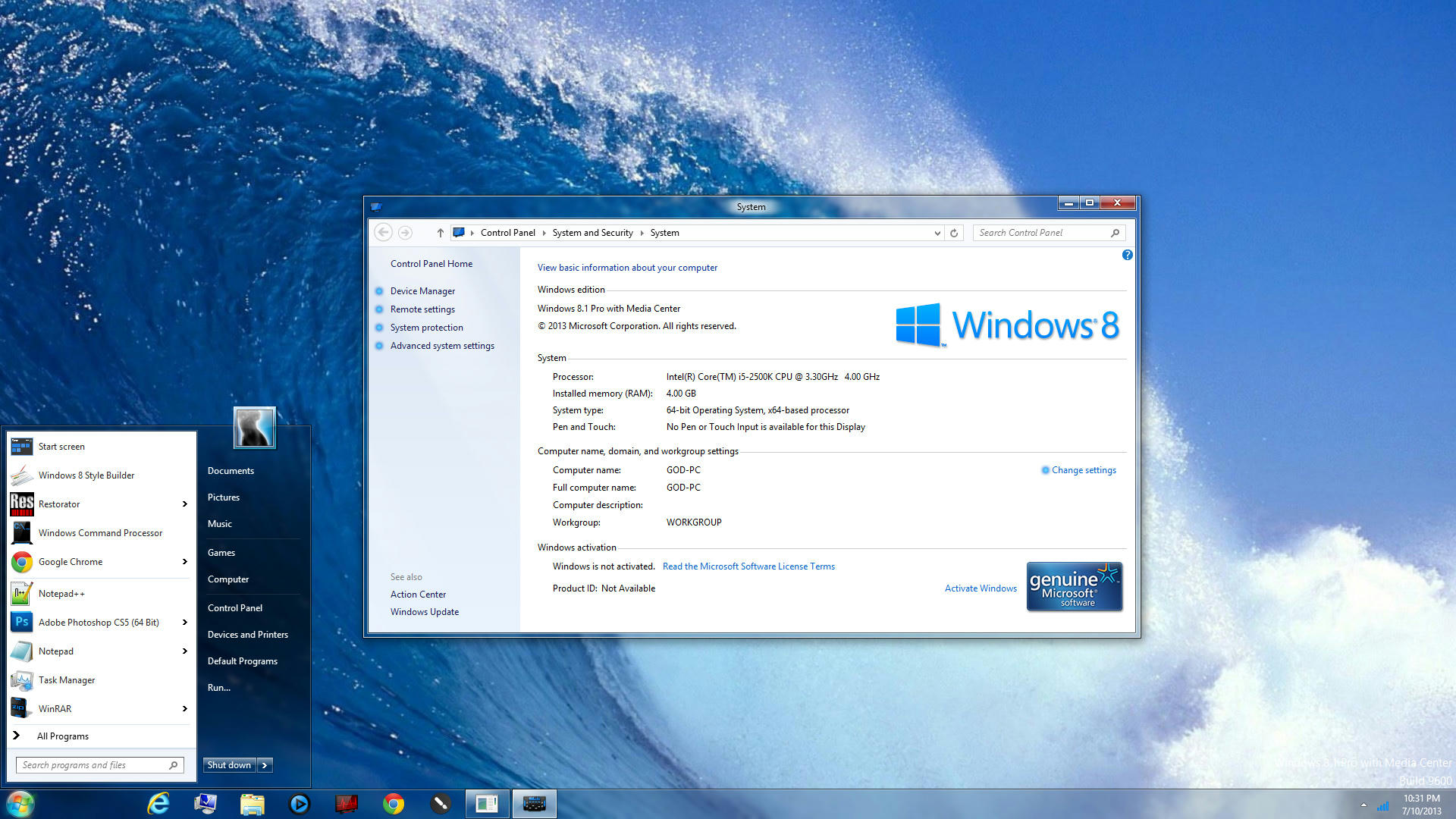Go to Control Panel Home
The height and width of the screenshot is (819, 1456).
pos(431,263)
